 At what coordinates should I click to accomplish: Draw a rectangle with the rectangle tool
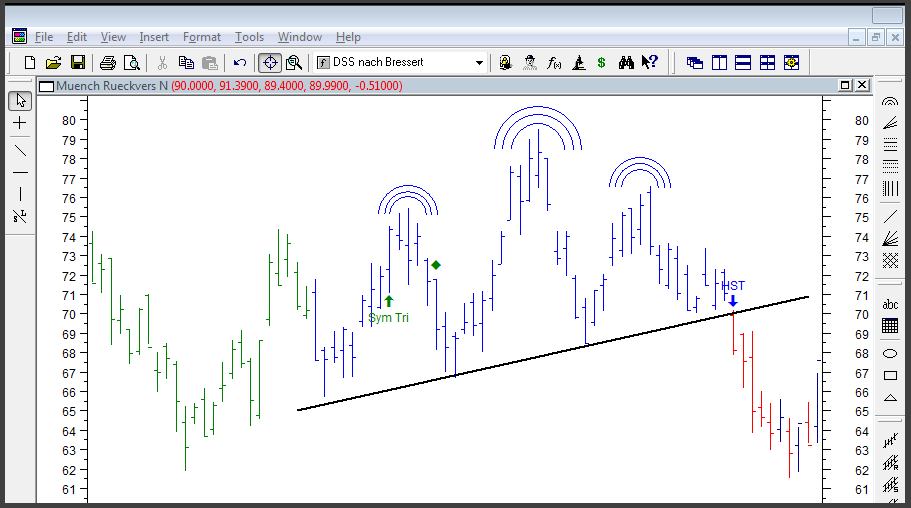tap(890, 375)
